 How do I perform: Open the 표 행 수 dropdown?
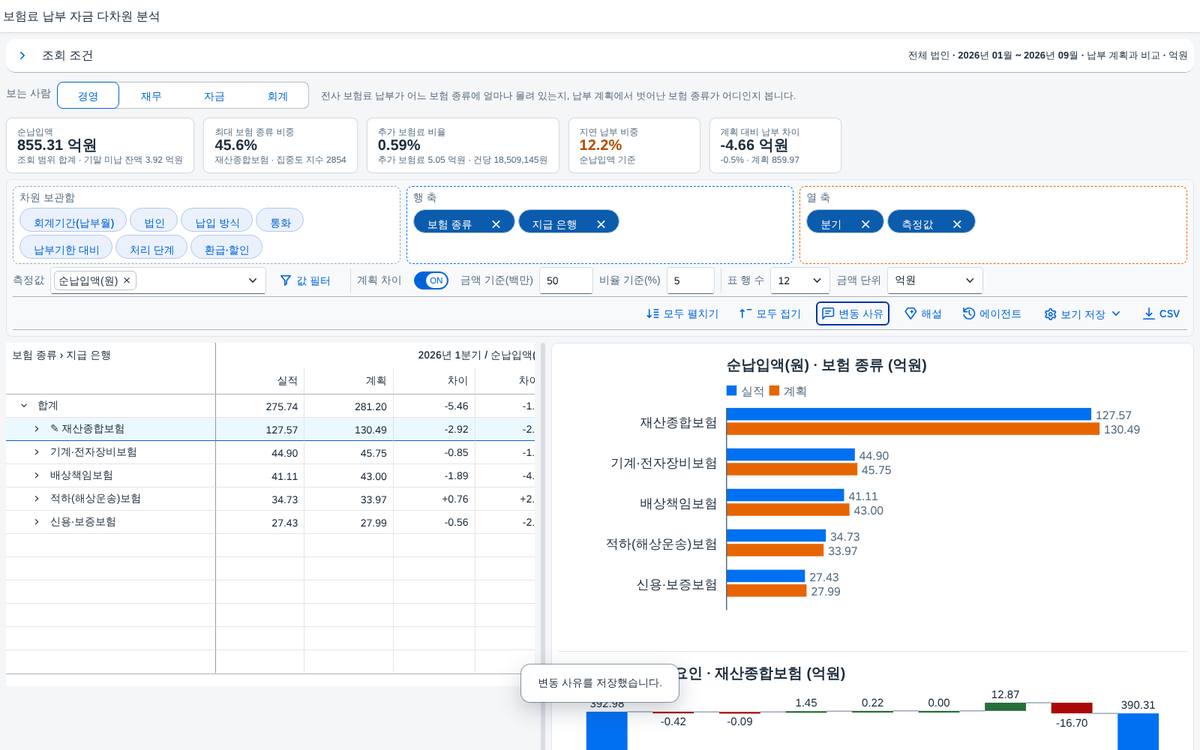(x=800, y=281)
